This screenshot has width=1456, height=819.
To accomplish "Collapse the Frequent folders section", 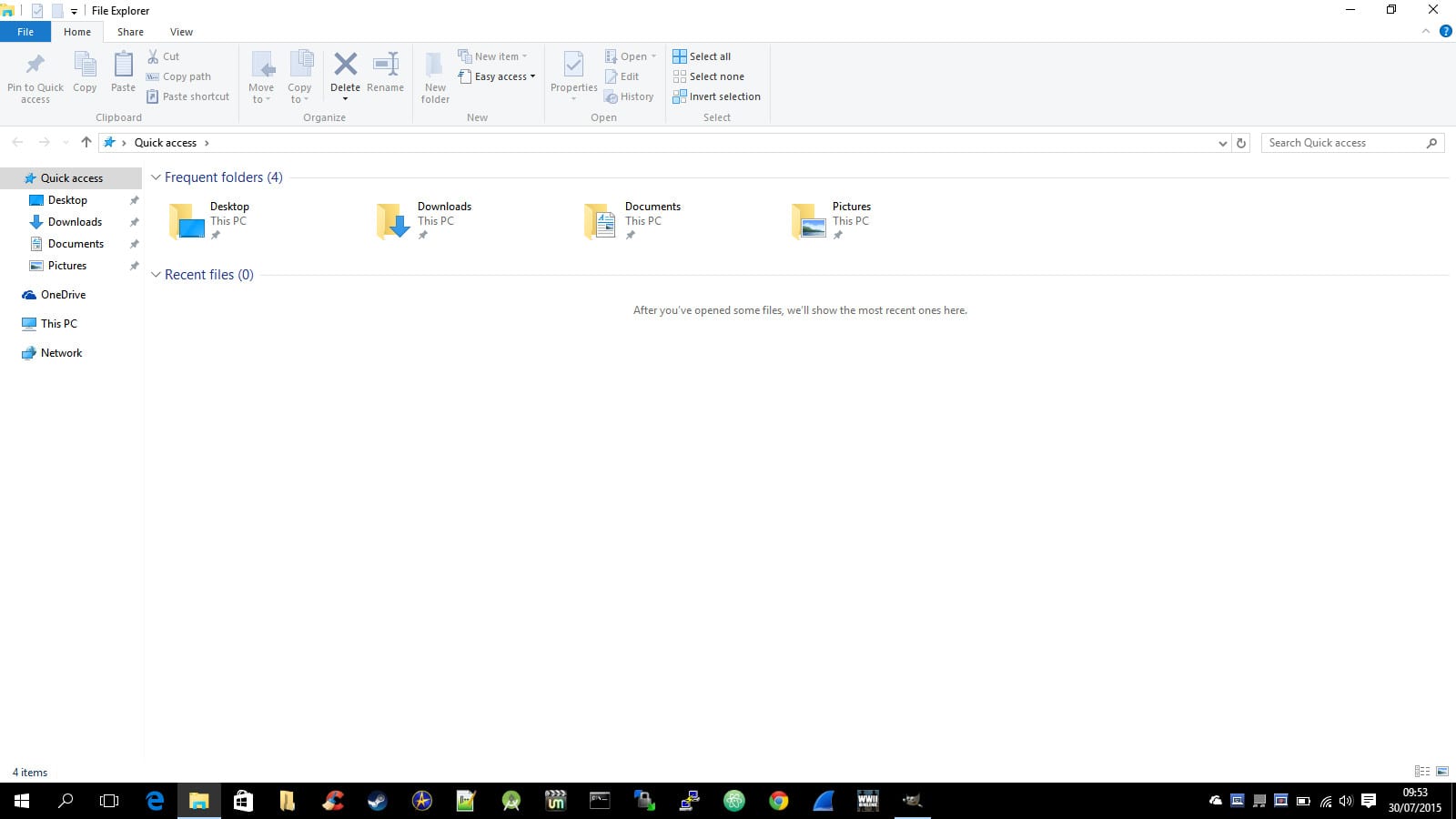I will click(156, 177).
